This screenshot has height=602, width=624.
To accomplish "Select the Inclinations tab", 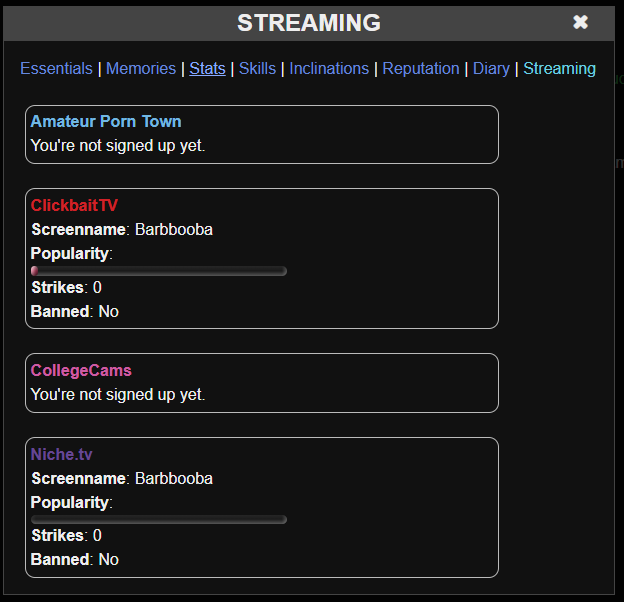I will pos(329,68).
